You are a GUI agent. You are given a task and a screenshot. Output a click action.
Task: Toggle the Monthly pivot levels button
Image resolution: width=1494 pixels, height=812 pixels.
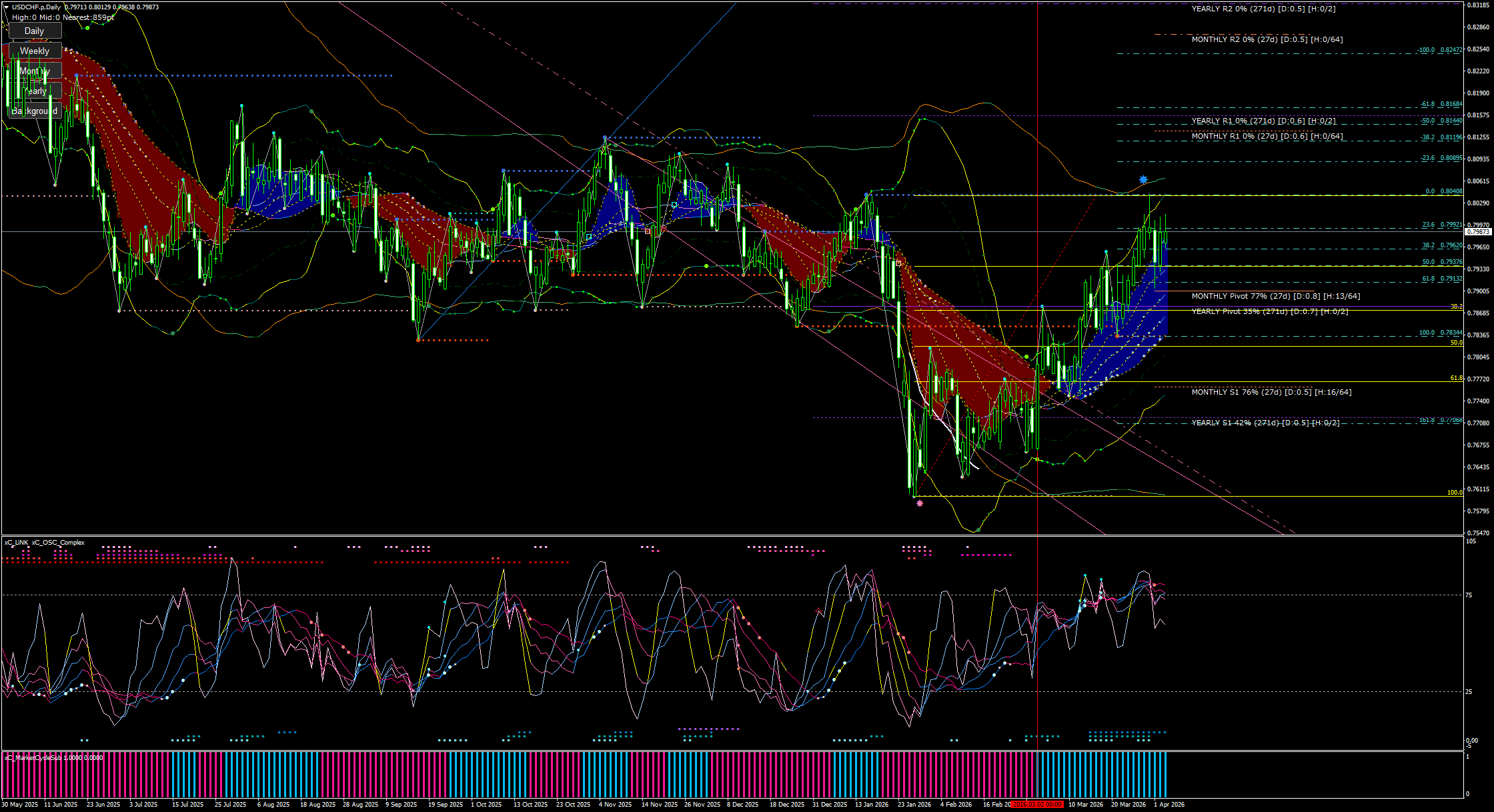click(x=35, y=71)
